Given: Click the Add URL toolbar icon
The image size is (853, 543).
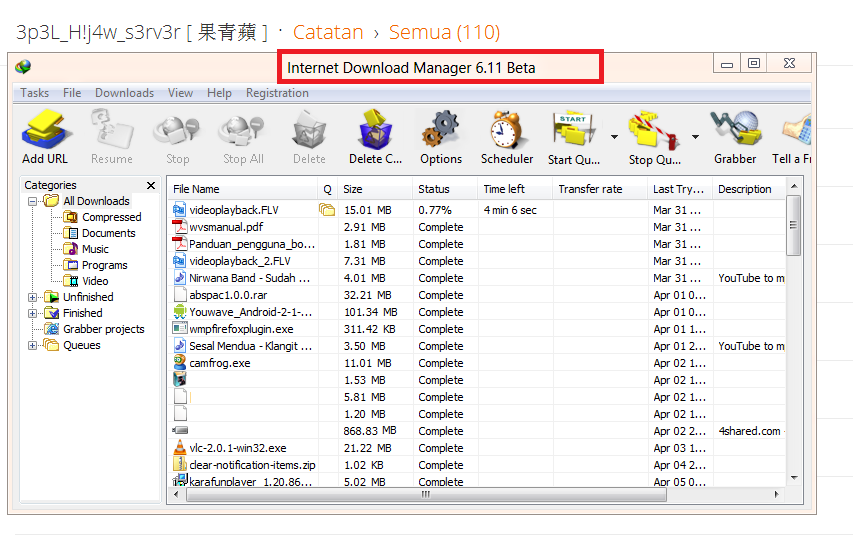Looking at the screenshot, I should pos(45,129).
